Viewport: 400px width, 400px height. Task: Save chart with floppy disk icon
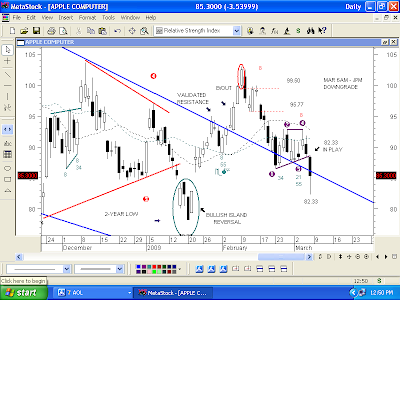coord(36,31)
